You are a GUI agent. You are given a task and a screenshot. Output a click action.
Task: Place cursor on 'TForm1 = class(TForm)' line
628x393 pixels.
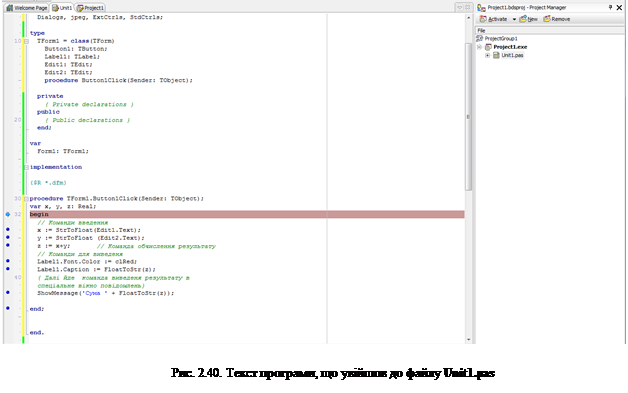(76, 41)
